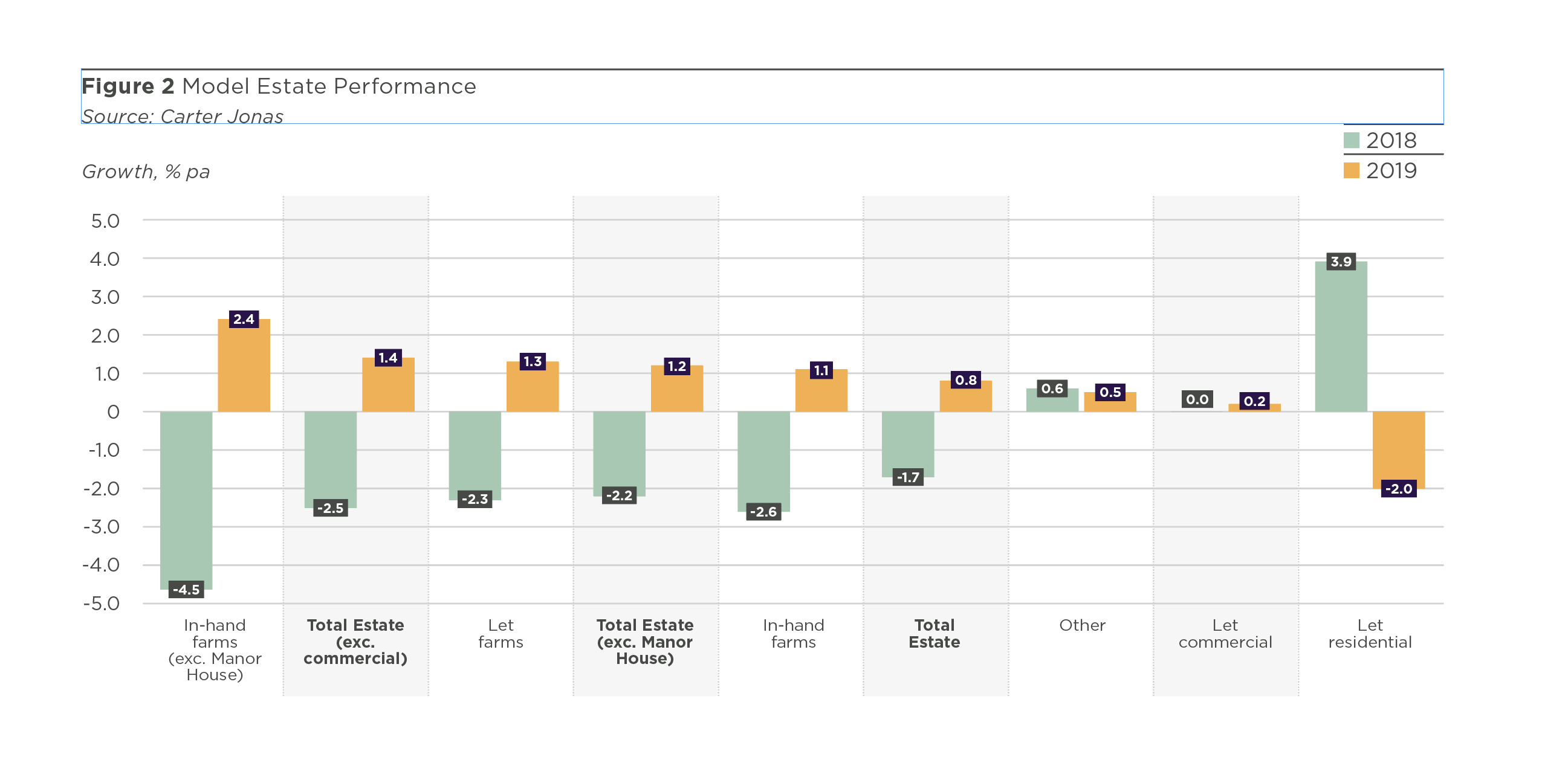Click the orange 2019 legend swatch
The height and width of the screenshot is (783, 1568).
click(1351, 170)
